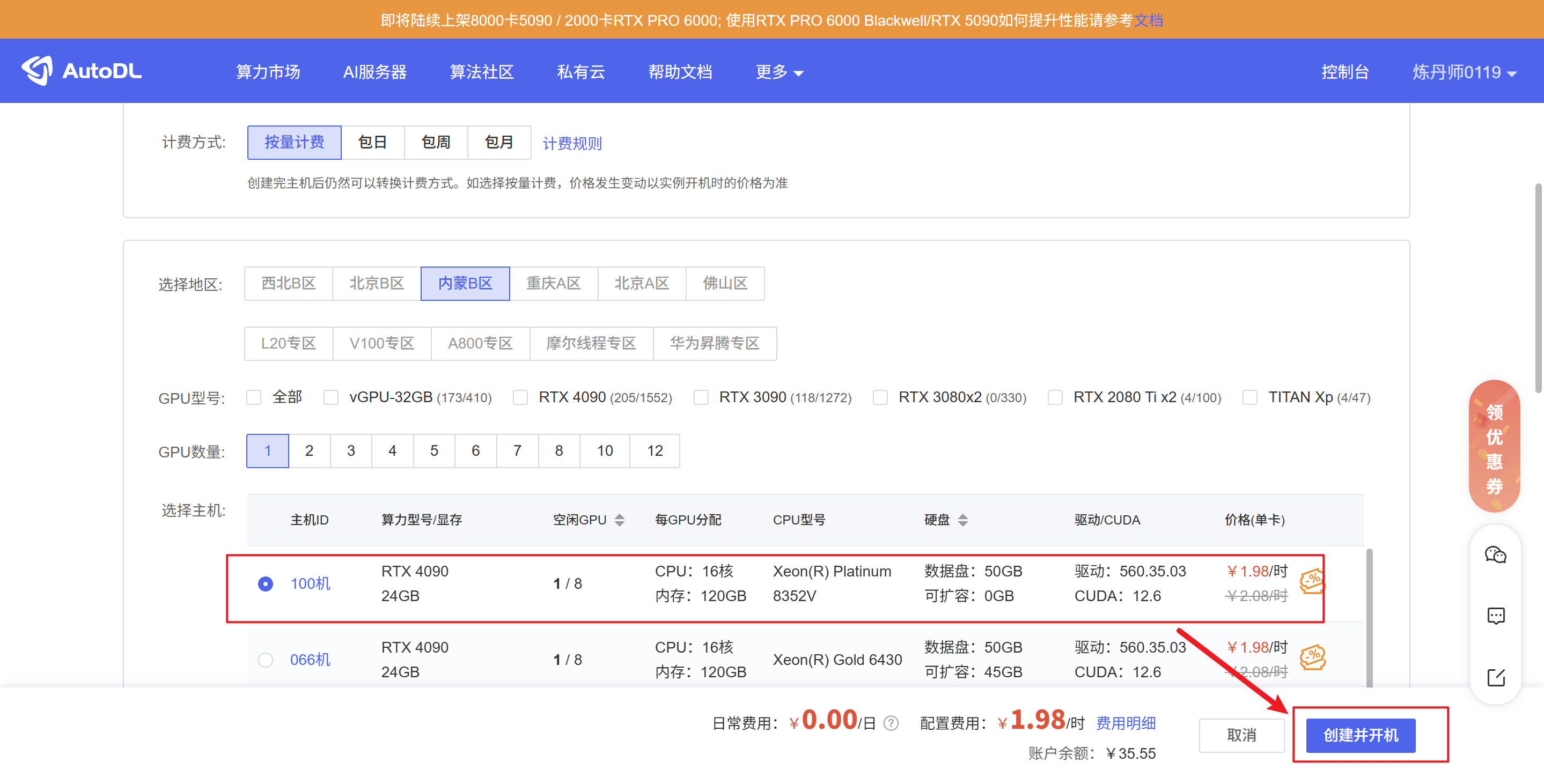Click the 价格(单卡) column header
This screenshot has height=784, width=1544.
[x=1254, y=520]
